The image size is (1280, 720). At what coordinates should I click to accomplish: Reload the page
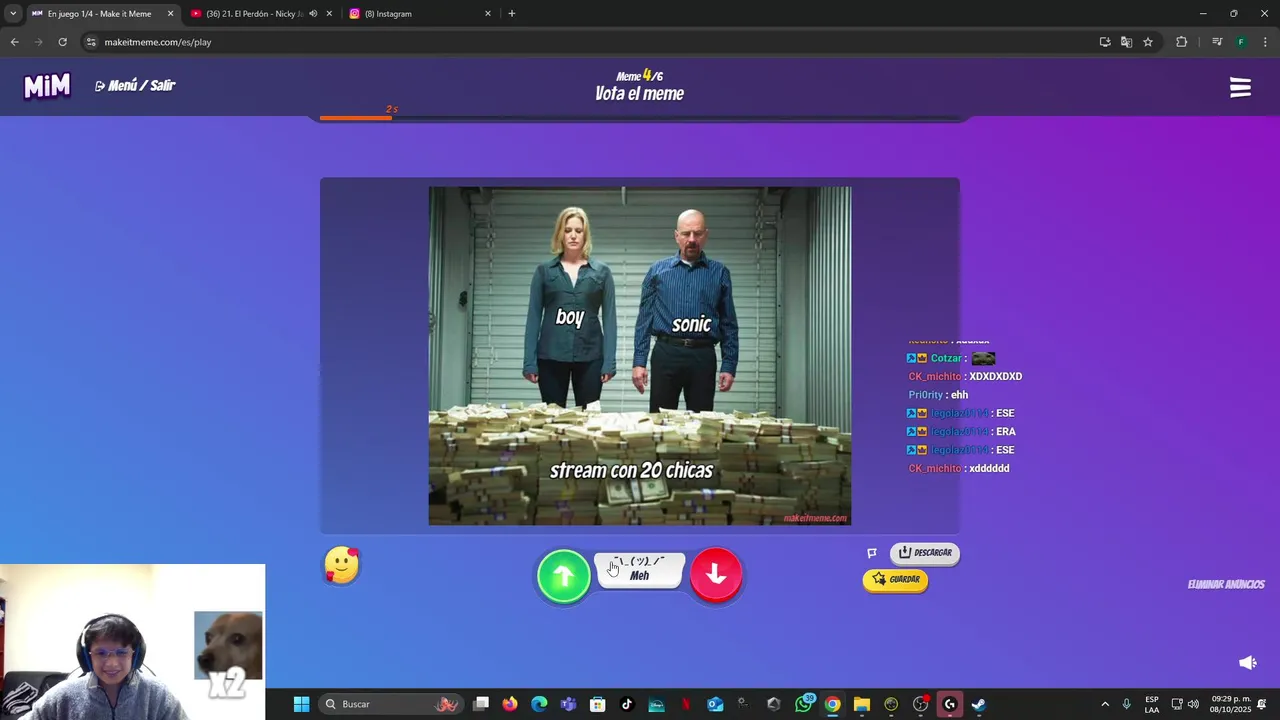[x=62, y=42]
